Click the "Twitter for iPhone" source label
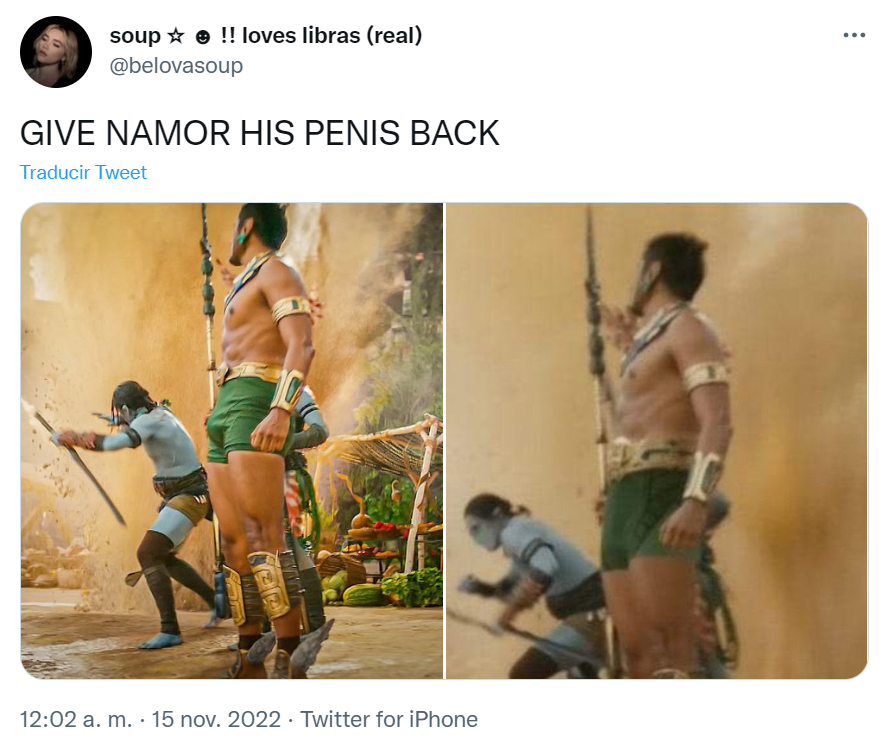 (x=389, y=719)
